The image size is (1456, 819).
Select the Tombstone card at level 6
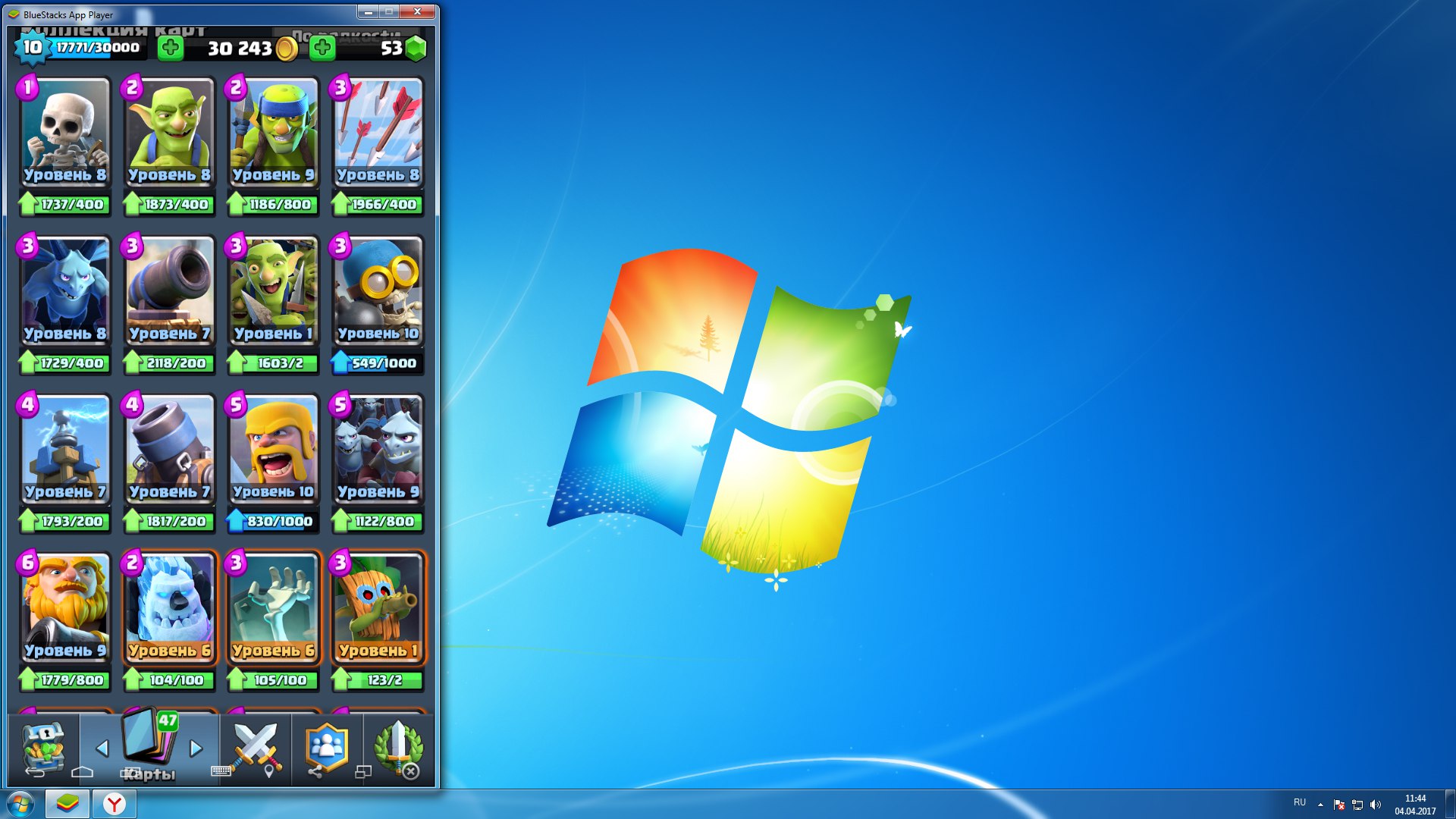click(x=273, y=608)
